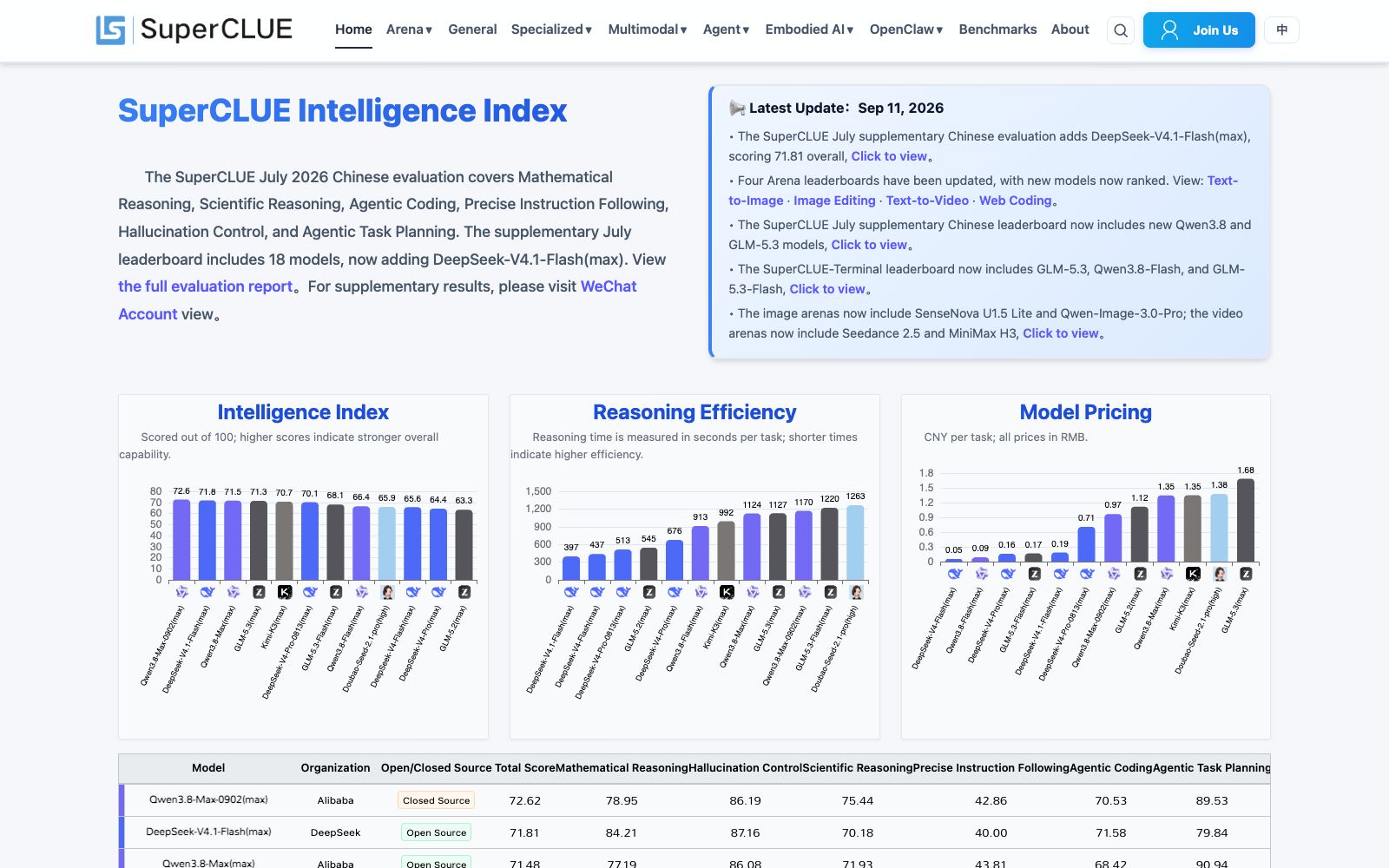
Task: Click the Join Us button
Action: (1199, 30)
